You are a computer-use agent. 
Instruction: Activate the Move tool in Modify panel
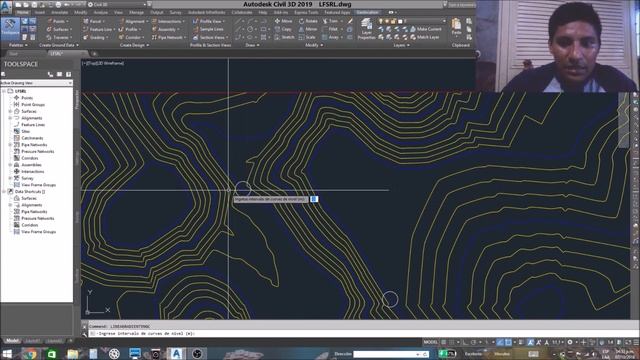pyautogui.click(x=283, y=21)
